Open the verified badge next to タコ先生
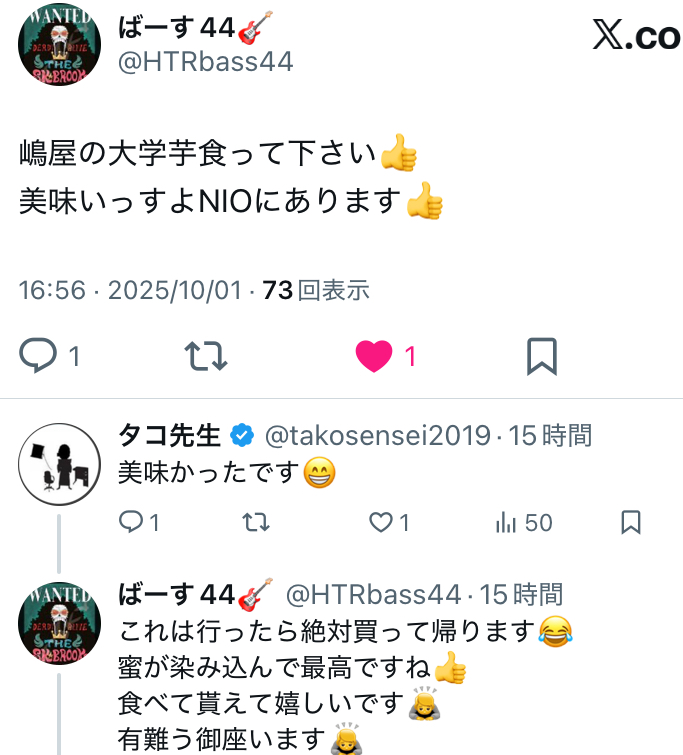 click(x=242, y=435)
